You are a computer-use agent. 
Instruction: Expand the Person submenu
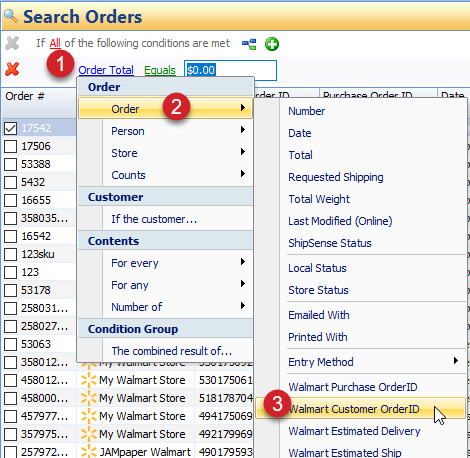pos(165,131)
